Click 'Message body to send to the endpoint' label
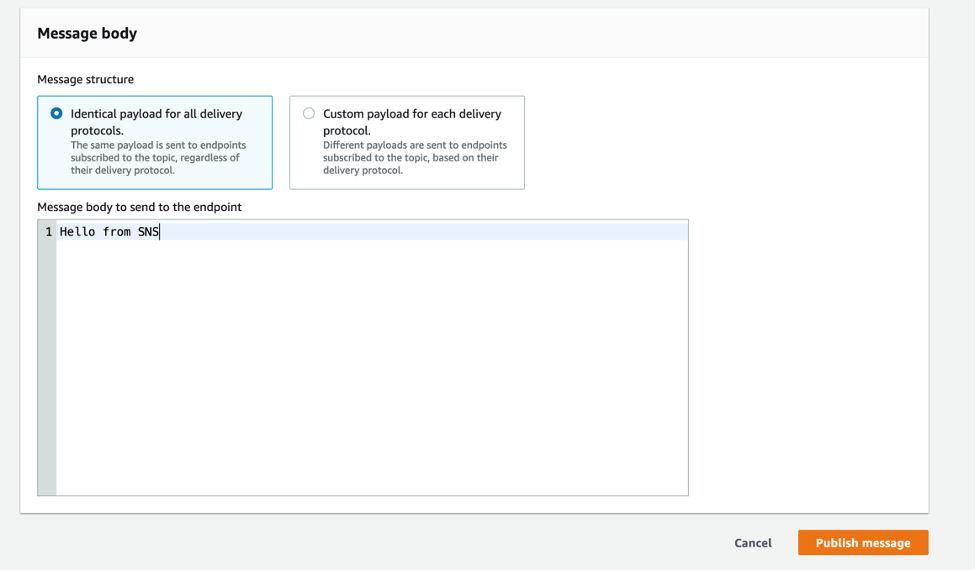 pos(140,207)
